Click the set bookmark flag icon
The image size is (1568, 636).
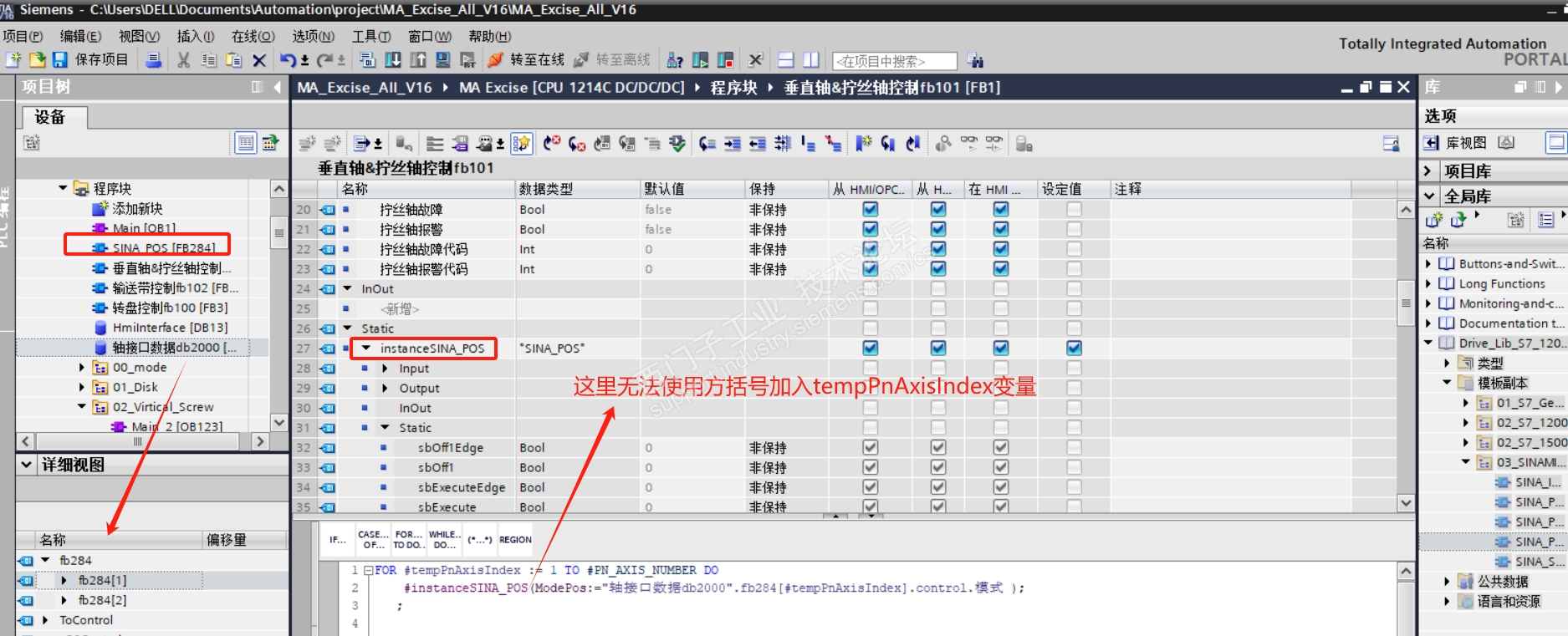[863, 144]
